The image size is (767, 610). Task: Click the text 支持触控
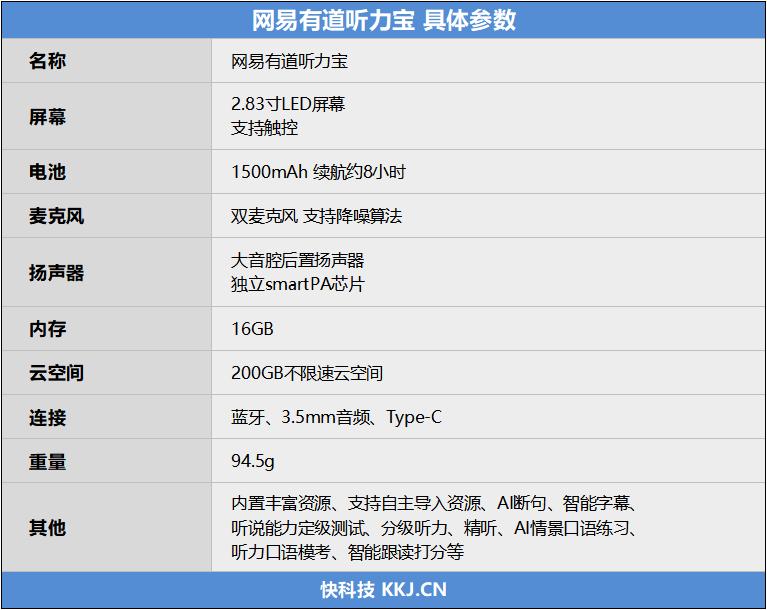click(264, 128)
